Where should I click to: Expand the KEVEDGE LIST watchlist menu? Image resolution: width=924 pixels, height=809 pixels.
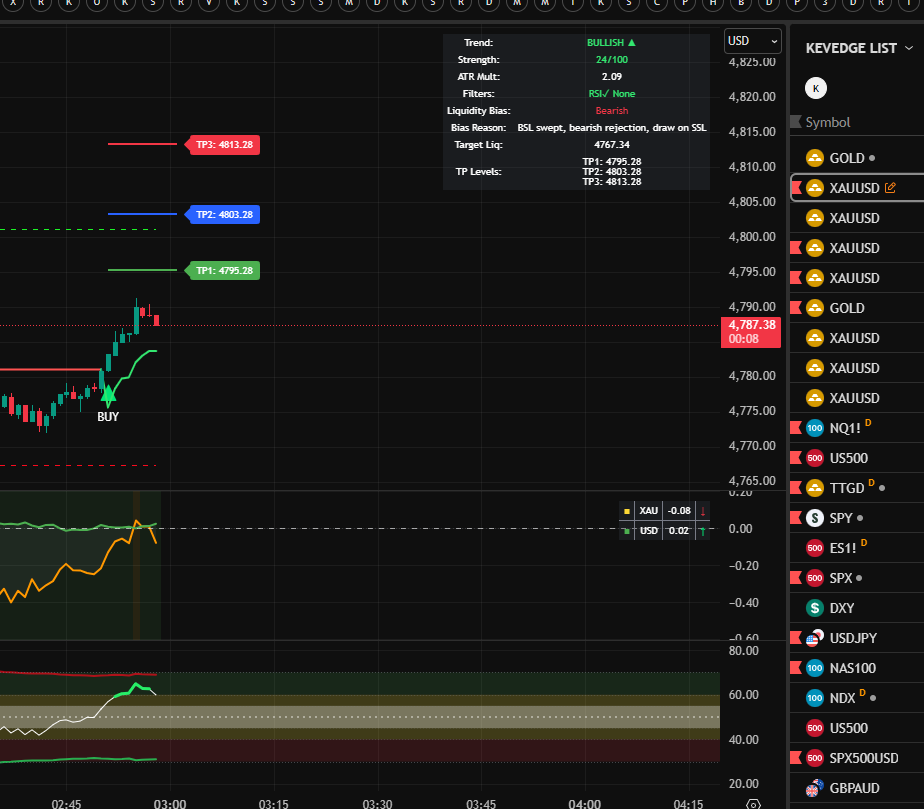(908, 48)
